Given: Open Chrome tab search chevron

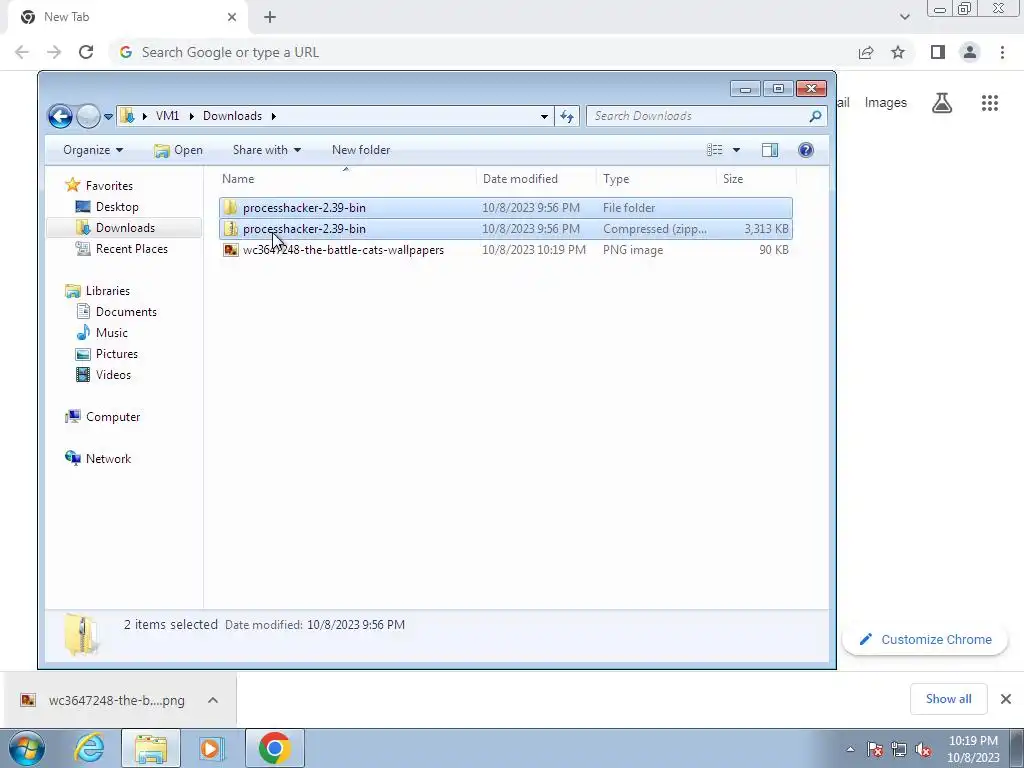Looking at the screenshot, I should click(x=904, y=17).
